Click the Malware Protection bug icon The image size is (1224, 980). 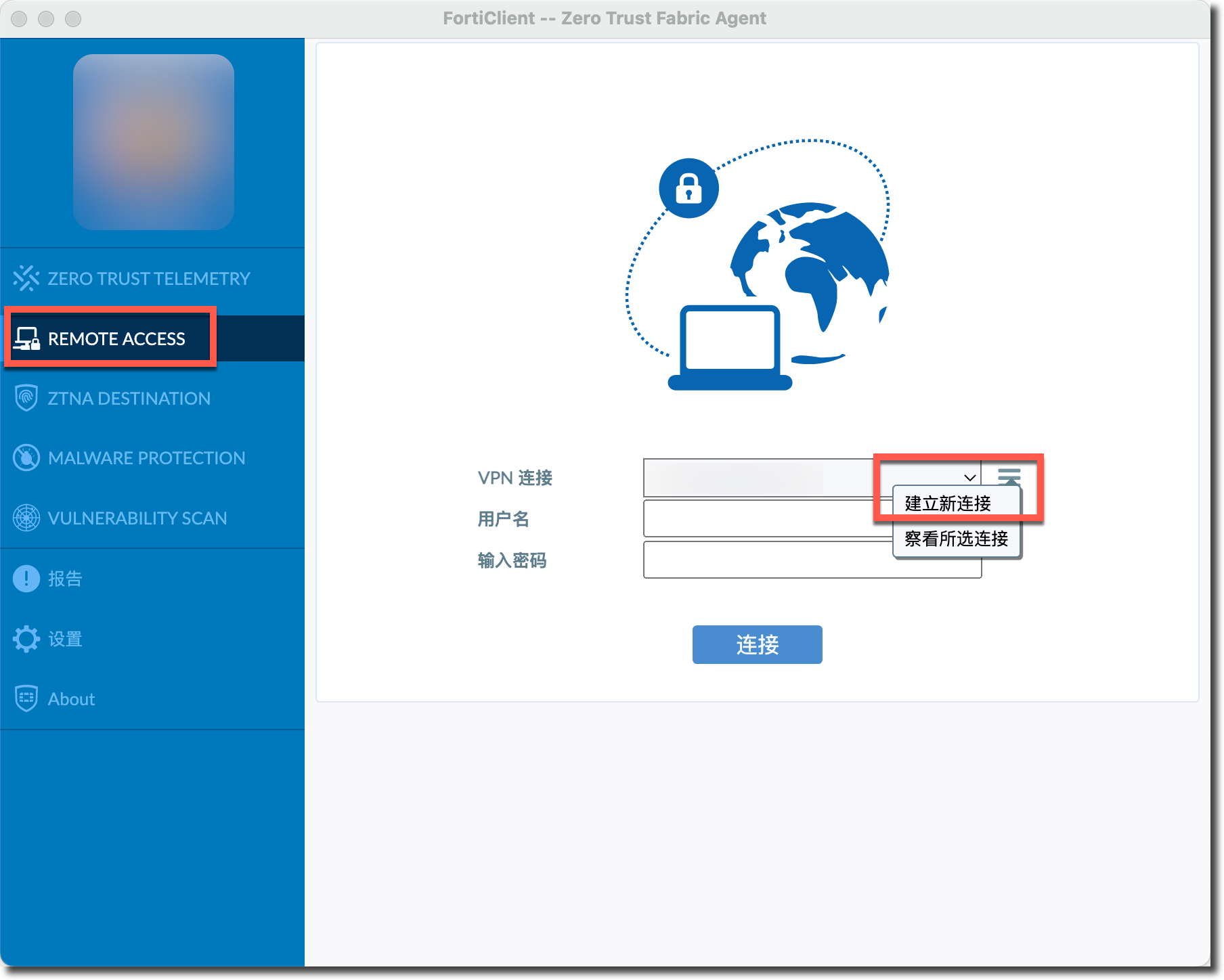coord(26,458)
